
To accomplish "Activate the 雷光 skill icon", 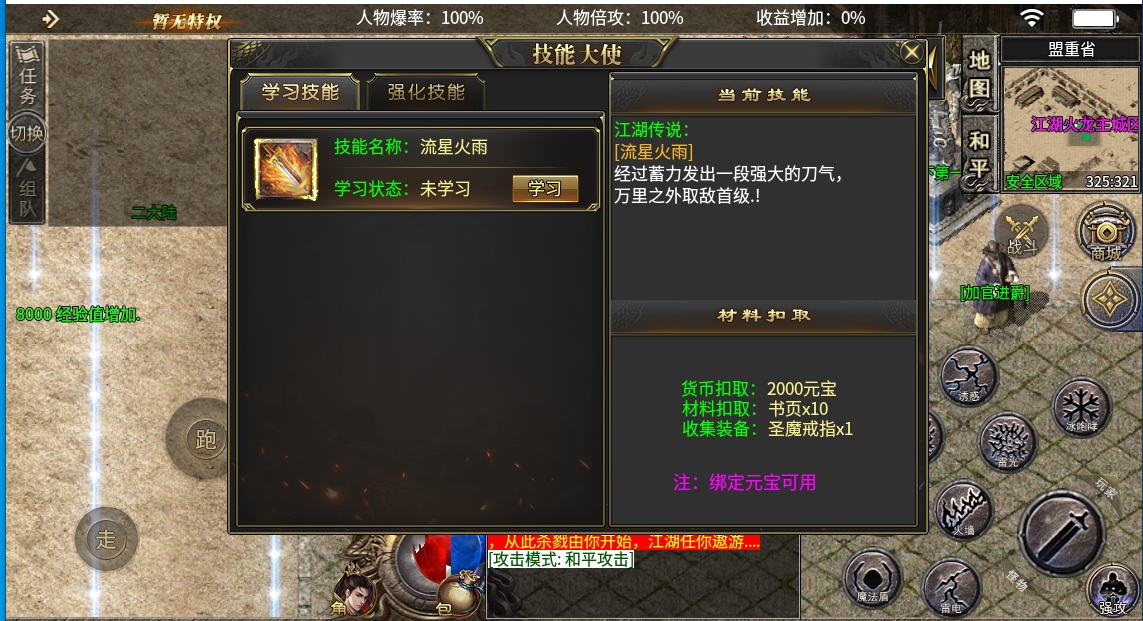I will pyautogui.click(x=1008, y=441).
